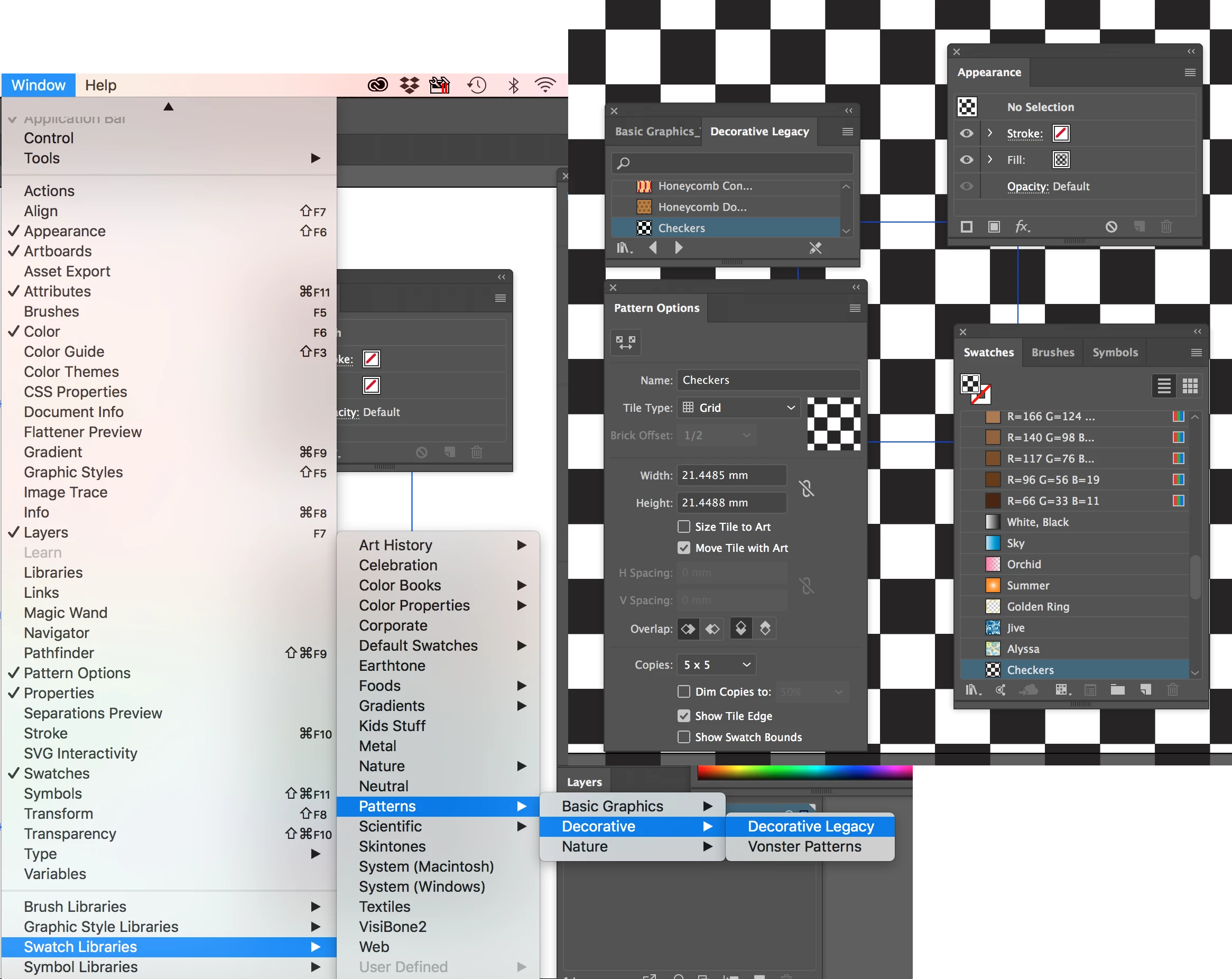This screenshot has width=1232, height=979.
Task: Choose Vonster Patterns from submenu
Action: click(804, 846)
